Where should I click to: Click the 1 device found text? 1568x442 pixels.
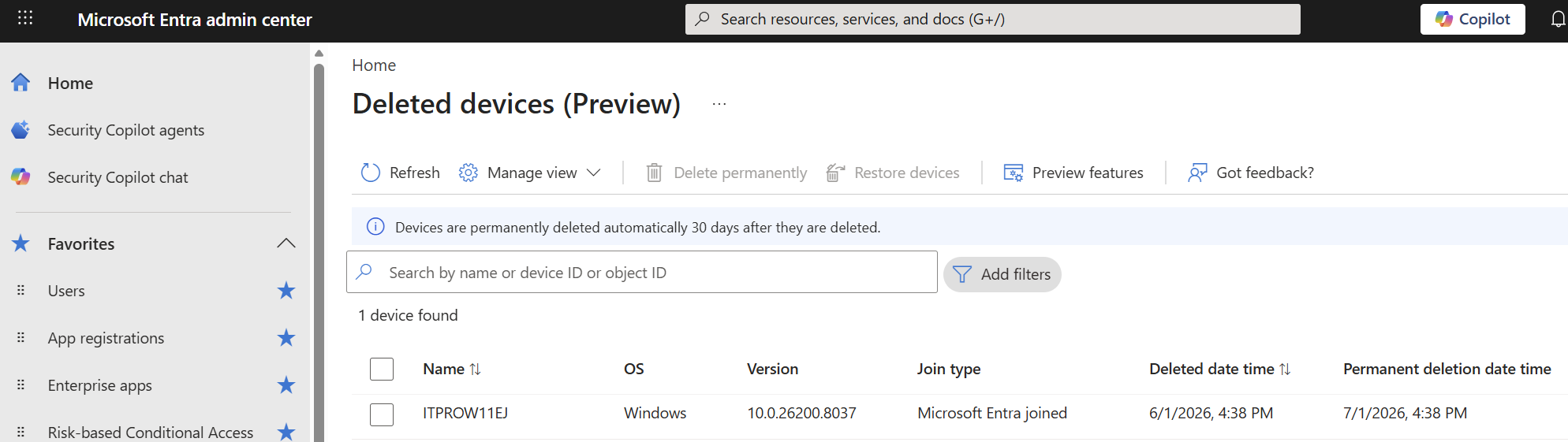click(x=408, y=315)
